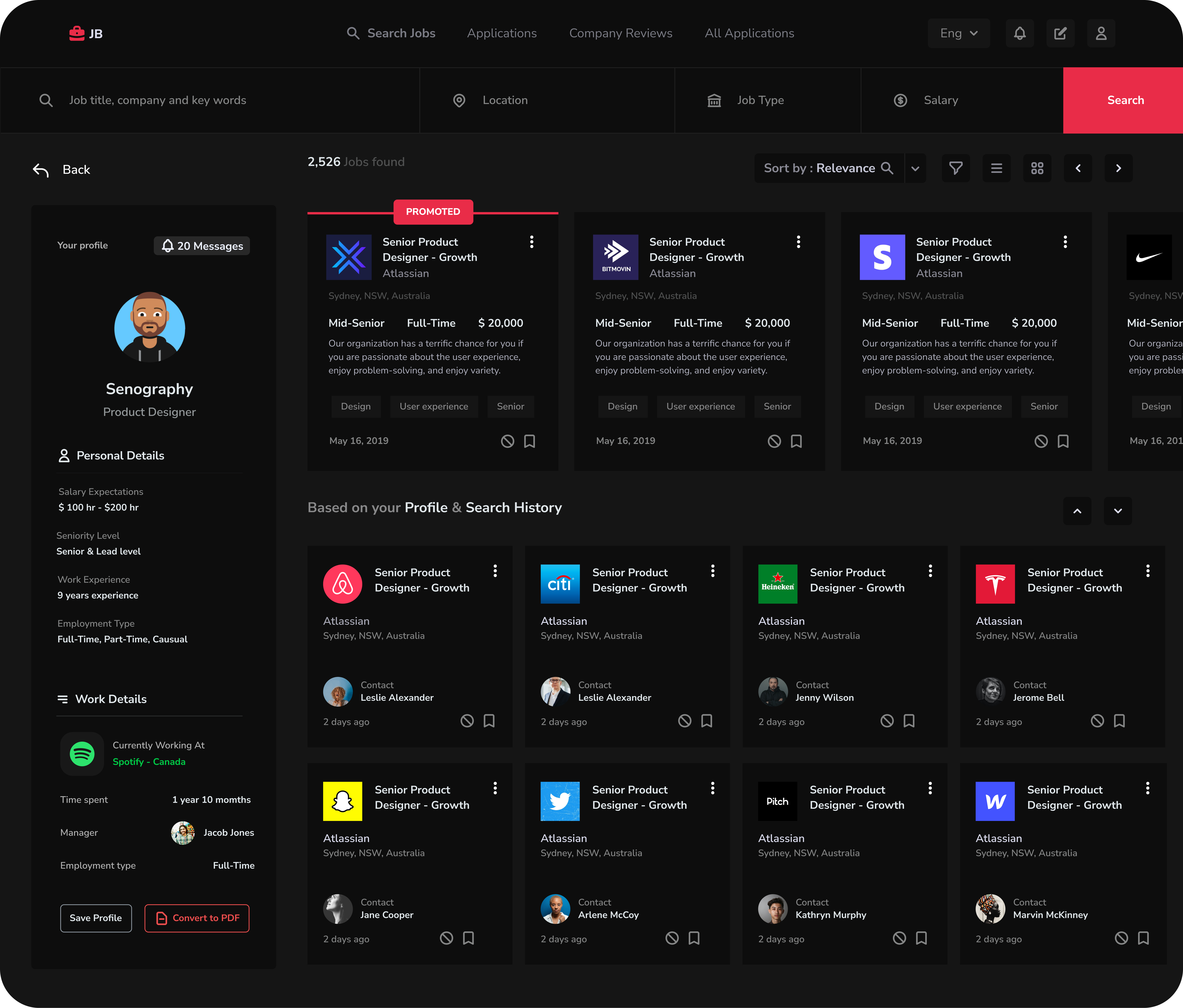The width and height of the screenshot is (1183, 1008).
Task: Expand the Sort by dropdown arrow
Action: click(x=915, y=168)
